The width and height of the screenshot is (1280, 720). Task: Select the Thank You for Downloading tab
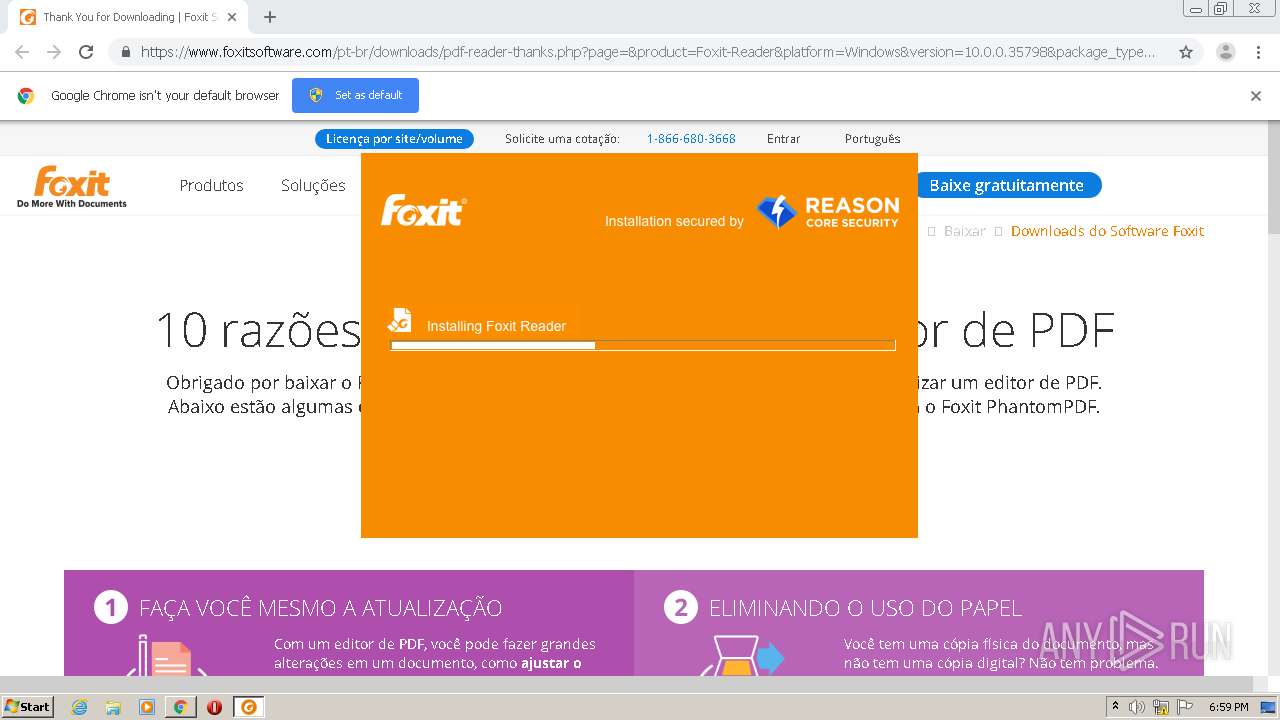(128, 17)
